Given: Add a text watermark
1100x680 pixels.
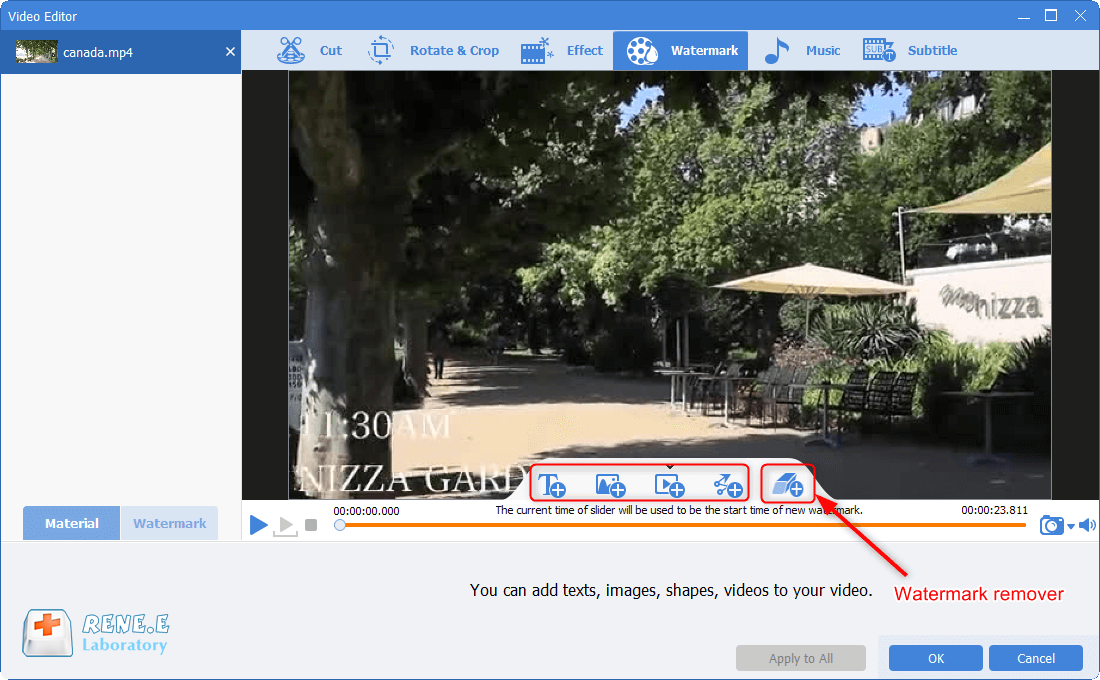Looking at the screenshot, I should 552,484.
